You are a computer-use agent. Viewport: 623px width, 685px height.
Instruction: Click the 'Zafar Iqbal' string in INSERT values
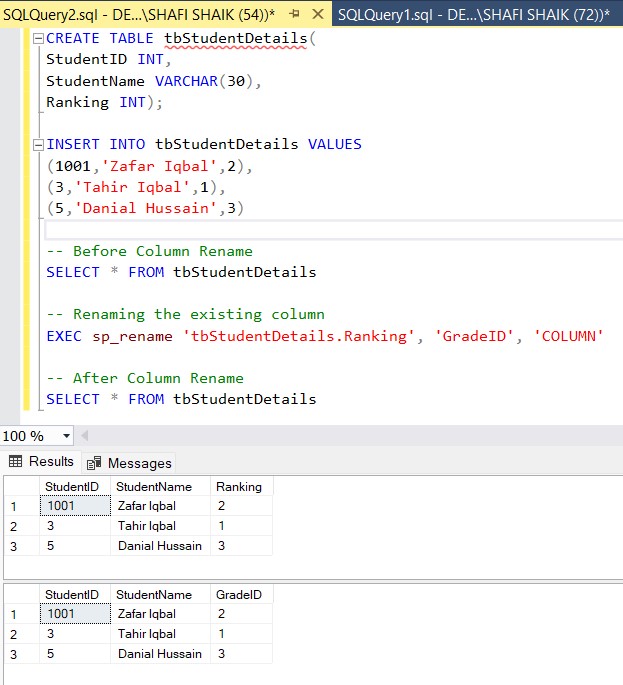(x=159, y=166)
